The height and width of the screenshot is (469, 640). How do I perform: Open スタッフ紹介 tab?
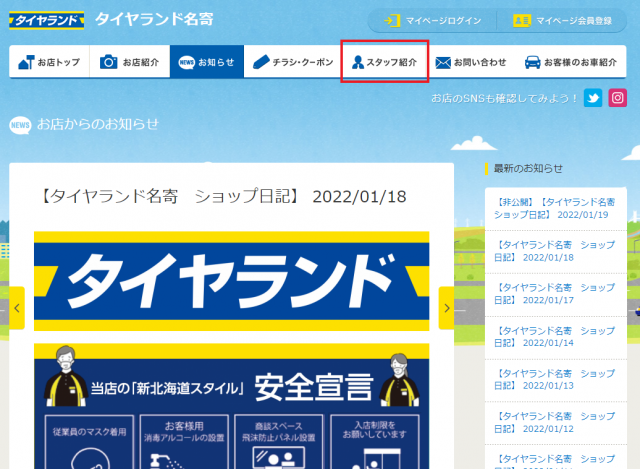pyautogui.click(x=385, y=62)
